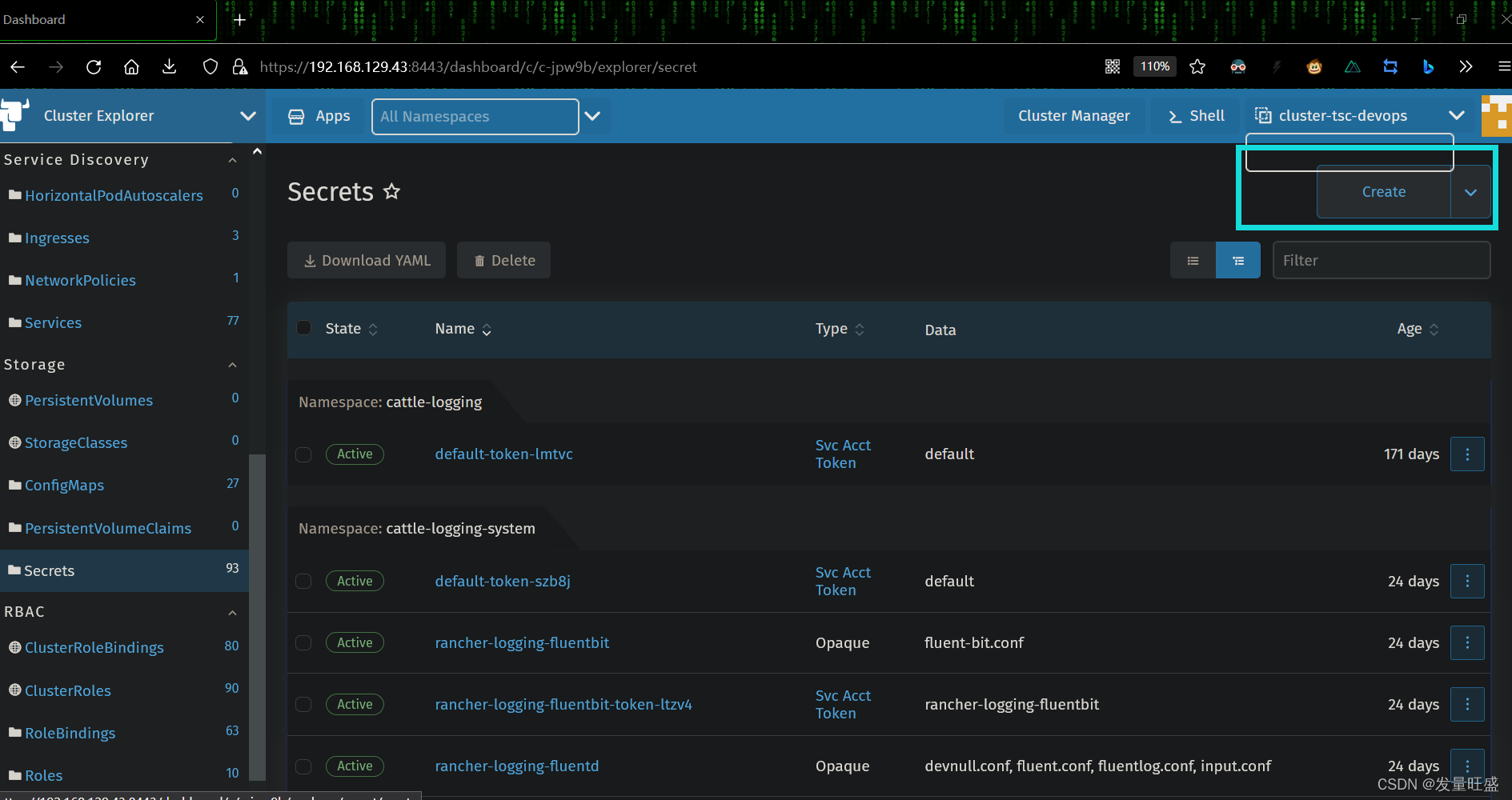The height and width of the screenshot is (800, 1512).
Task: Bookmark this page with the star icon
Action: (1197, 66)
